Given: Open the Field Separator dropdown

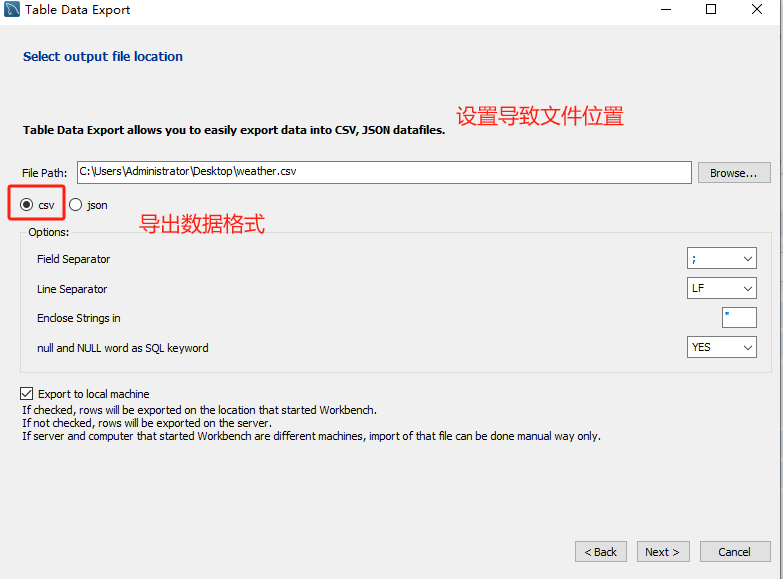Looking at the screenshot, I should 721,259.
